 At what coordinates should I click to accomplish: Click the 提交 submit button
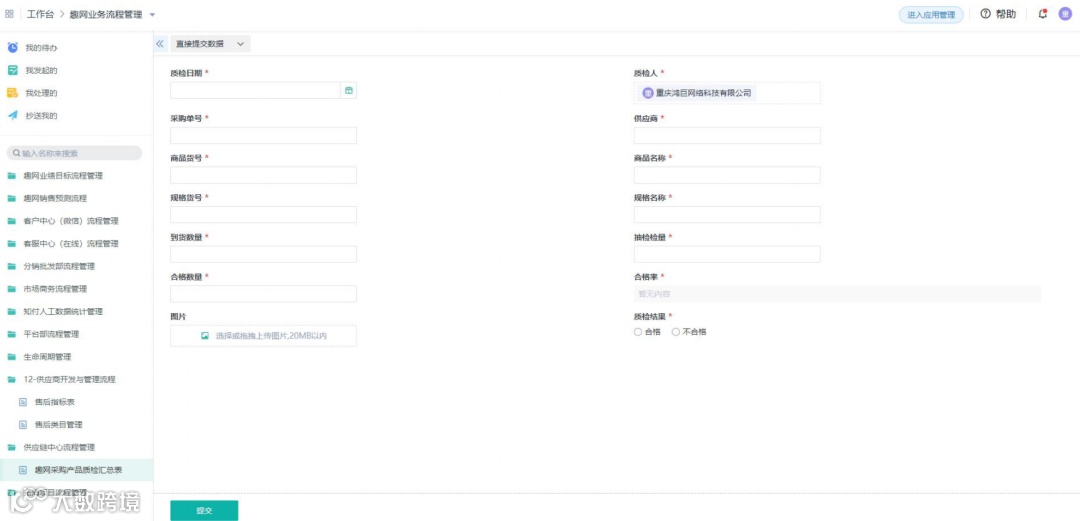tap(204, 511)
